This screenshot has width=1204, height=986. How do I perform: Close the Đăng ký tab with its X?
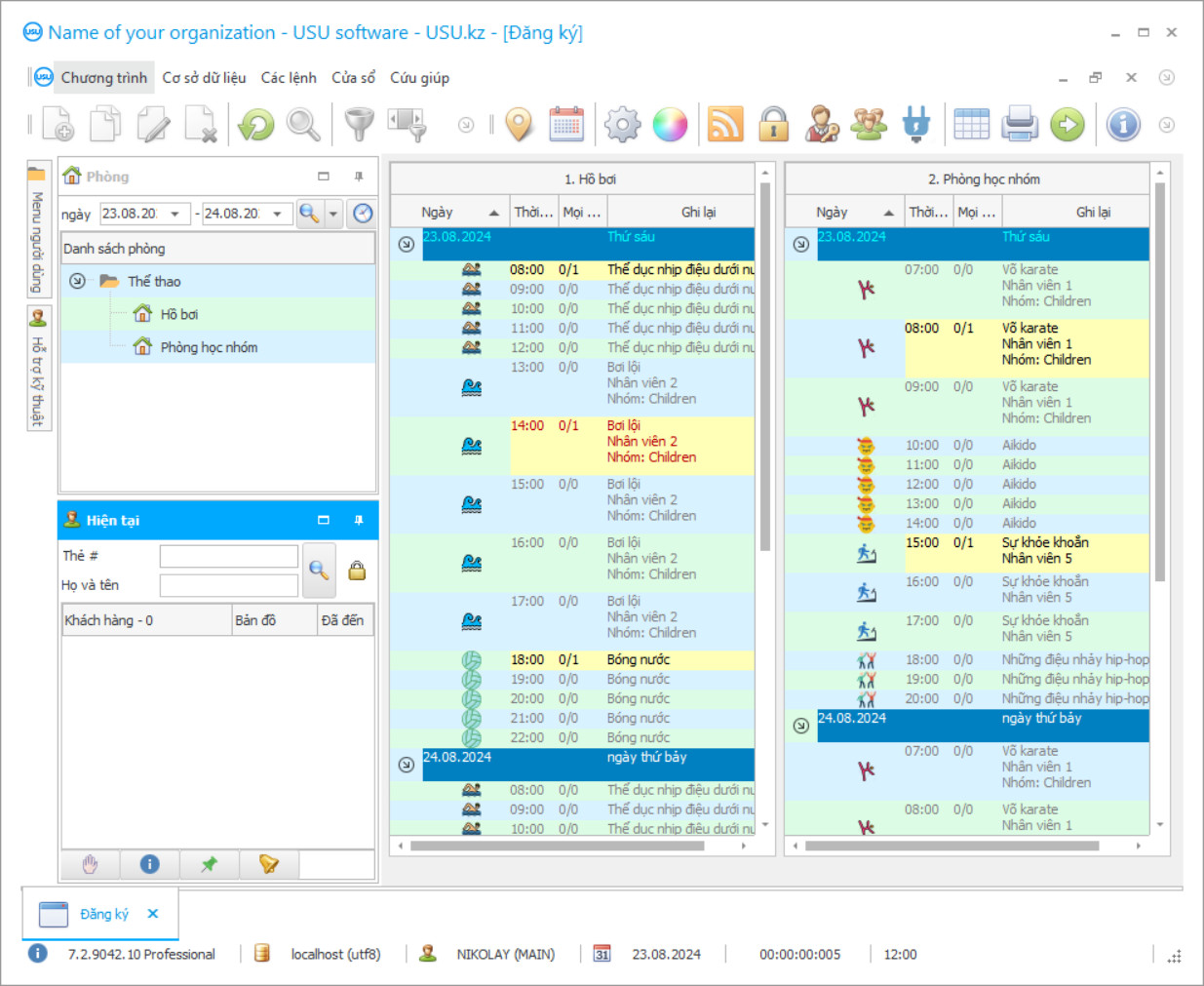tap(153, 914)
